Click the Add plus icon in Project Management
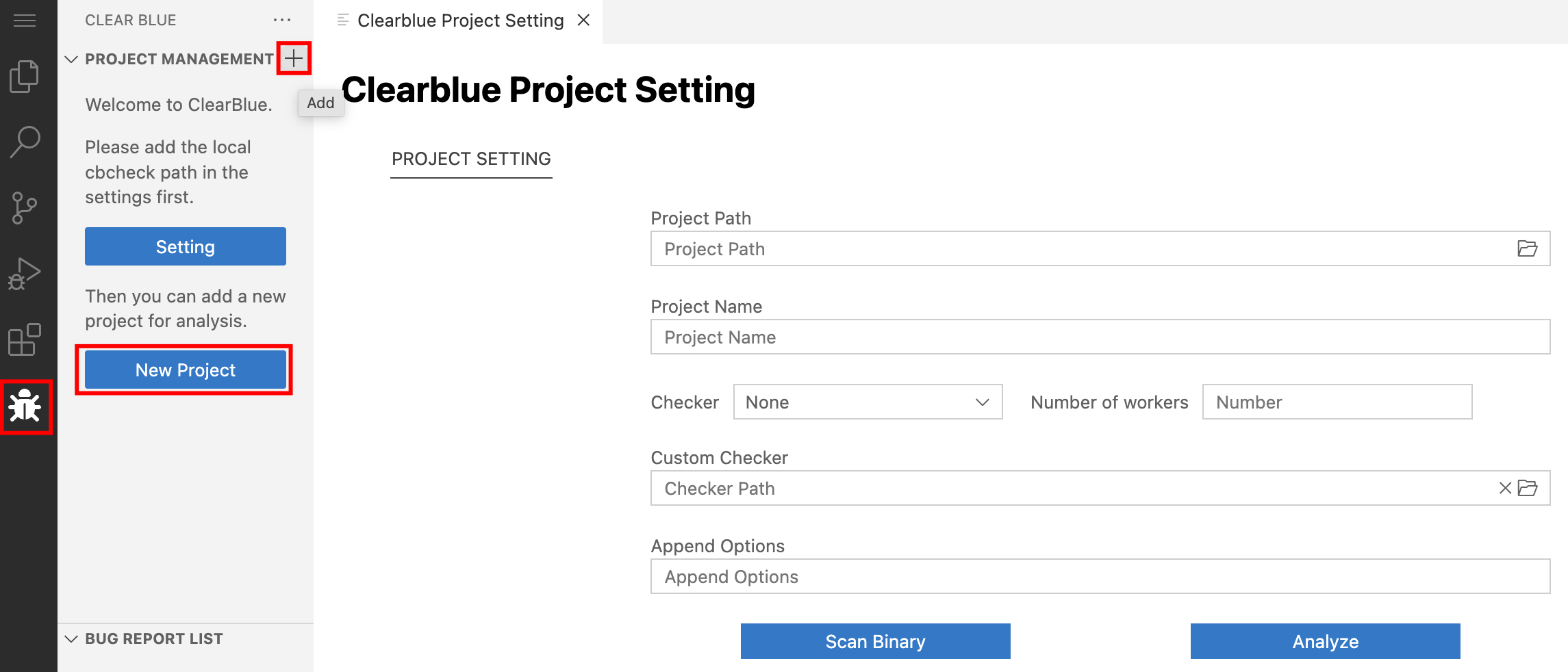 click(x=294, y=59)
